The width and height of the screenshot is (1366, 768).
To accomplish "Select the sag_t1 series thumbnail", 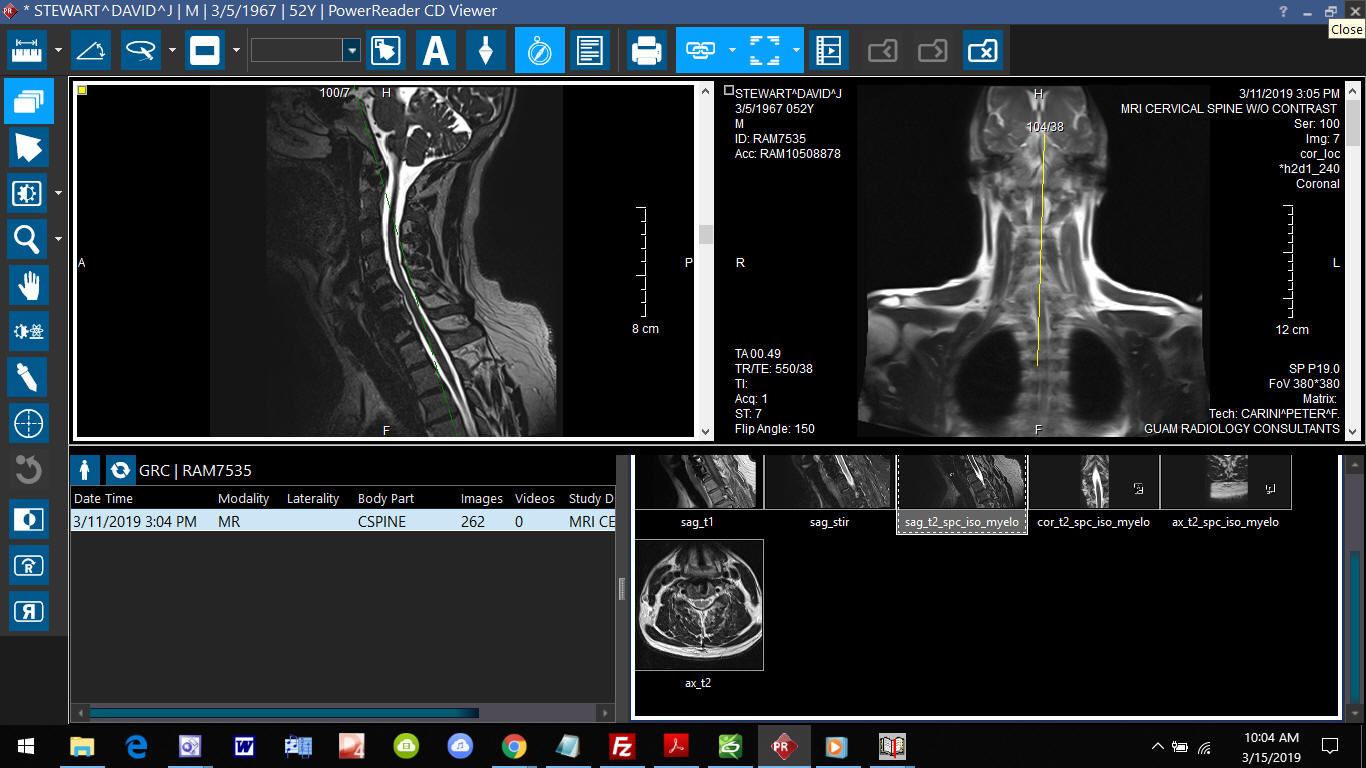I will tap(699, 482).
